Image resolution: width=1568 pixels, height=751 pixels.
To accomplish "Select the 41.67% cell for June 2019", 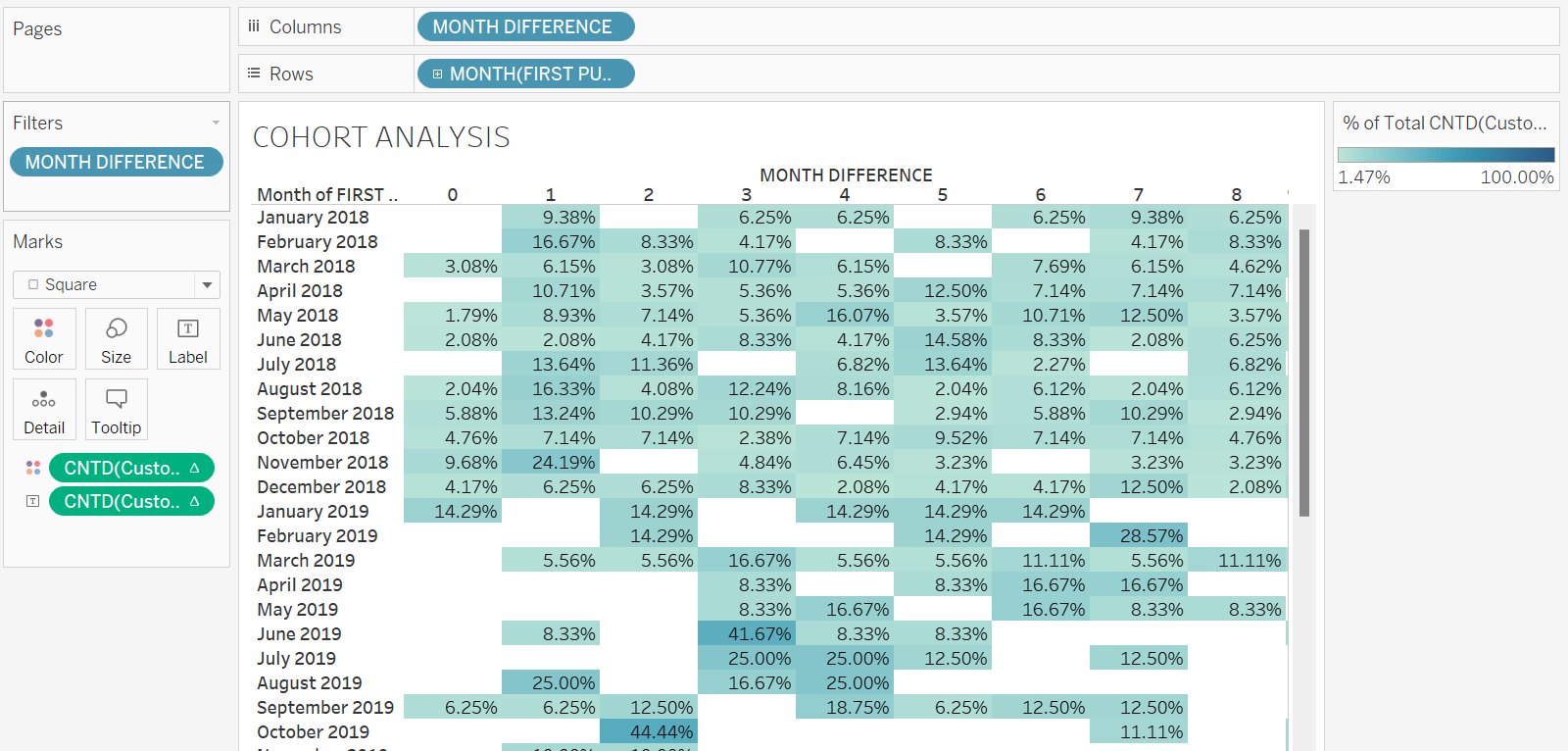I will 747,634.
